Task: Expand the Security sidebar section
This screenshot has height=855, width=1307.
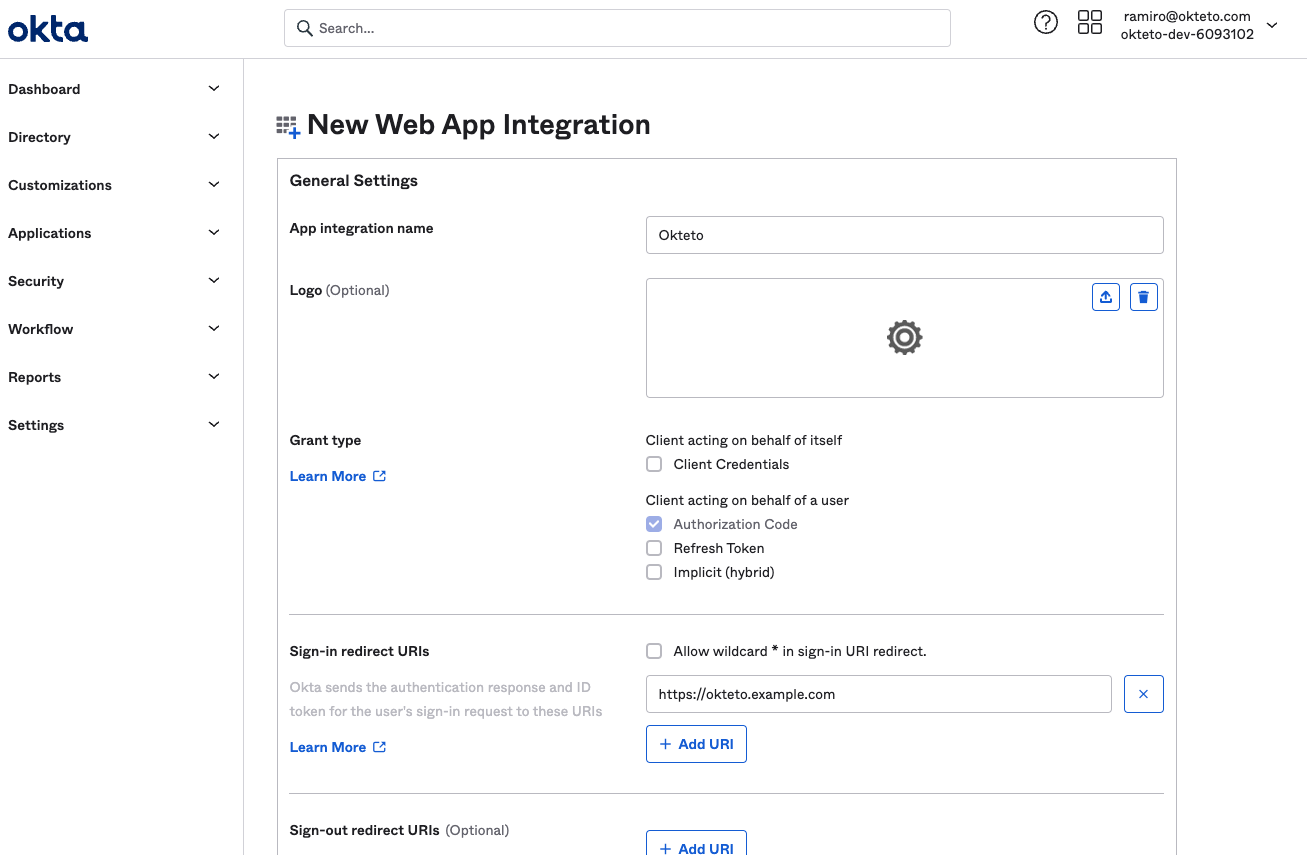Action: (x=114, y=281)
